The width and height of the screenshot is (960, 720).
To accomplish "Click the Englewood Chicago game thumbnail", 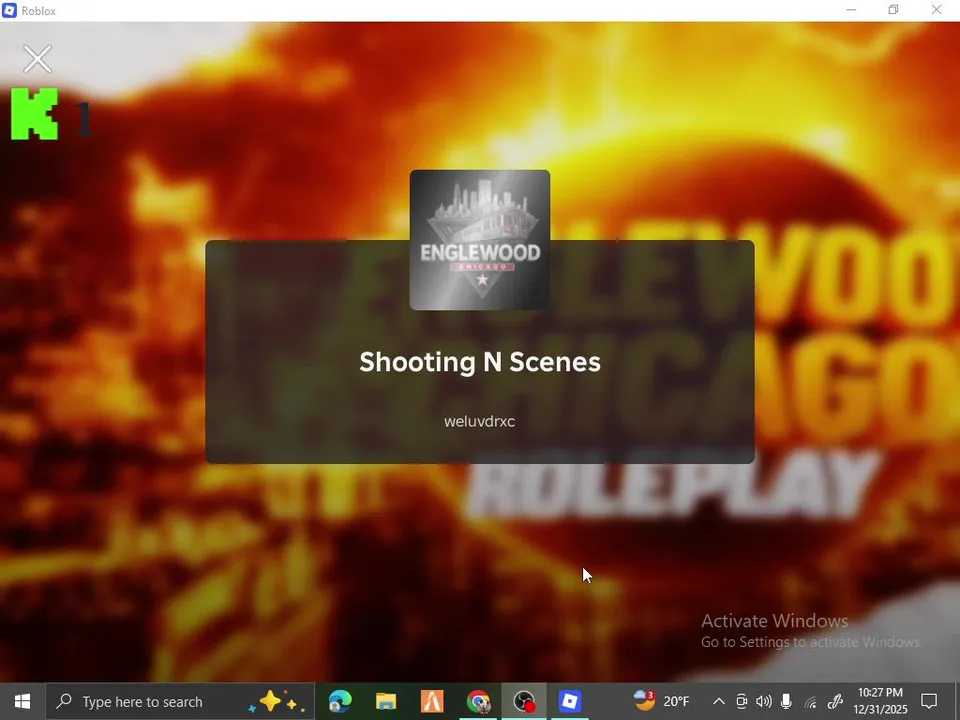I will [479, 240].
